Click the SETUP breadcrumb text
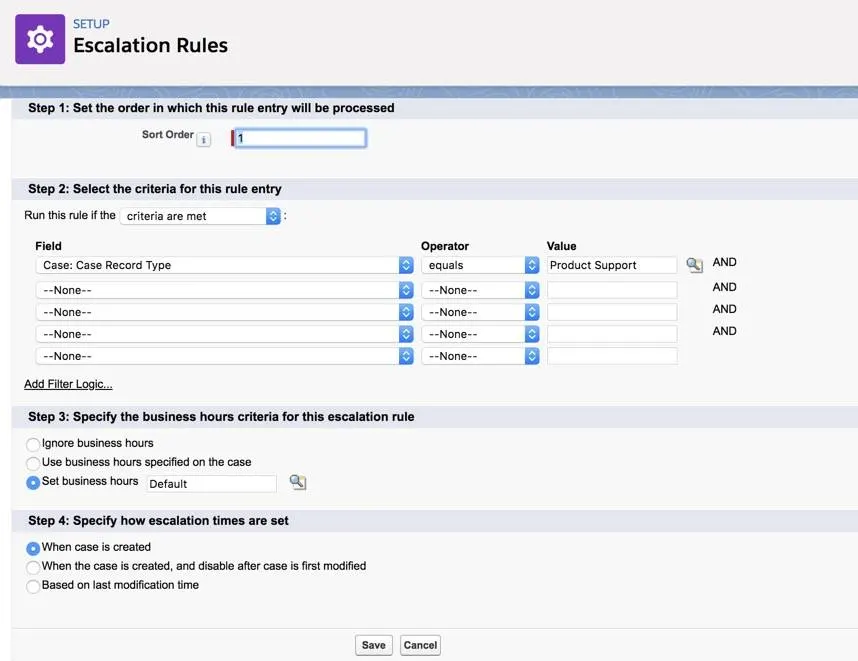 [91, 24]
